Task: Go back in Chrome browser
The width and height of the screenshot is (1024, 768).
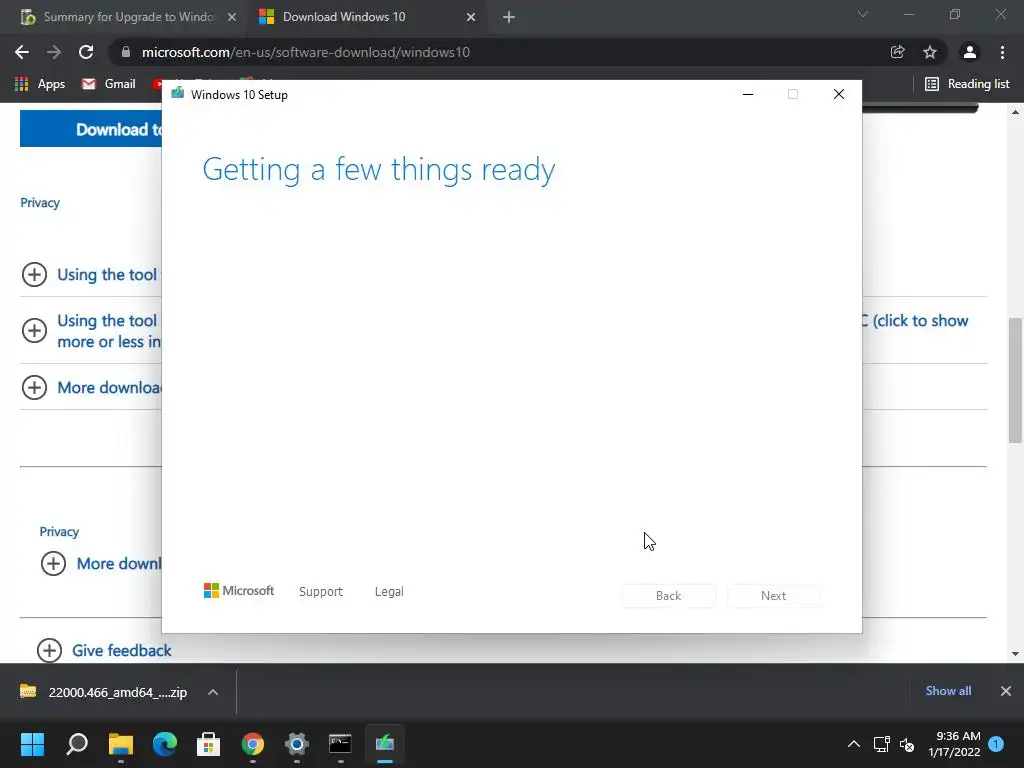Action: tap(22, 52)
